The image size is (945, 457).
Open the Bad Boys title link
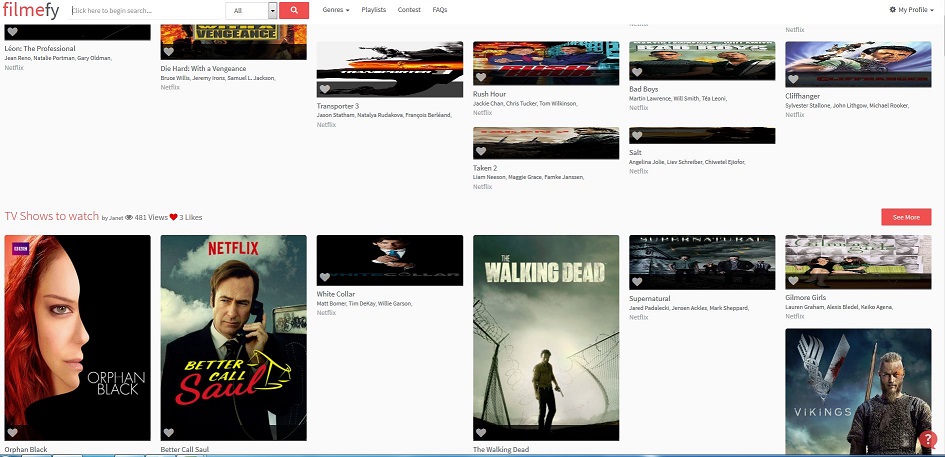tap(644, 89)
